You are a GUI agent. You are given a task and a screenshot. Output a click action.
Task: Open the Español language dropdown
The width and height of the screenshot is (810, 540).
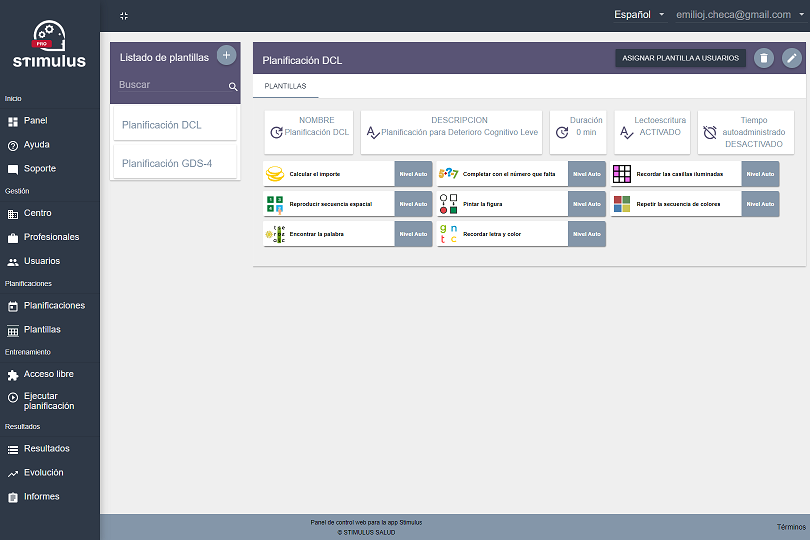(639, 15)
